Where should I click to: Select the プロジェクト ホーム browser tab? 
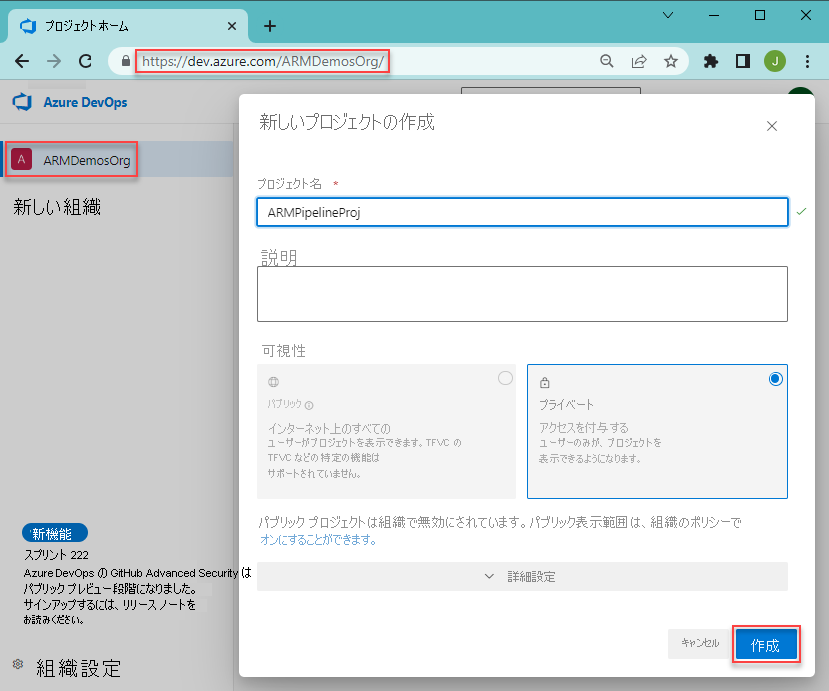pos(127,26)
